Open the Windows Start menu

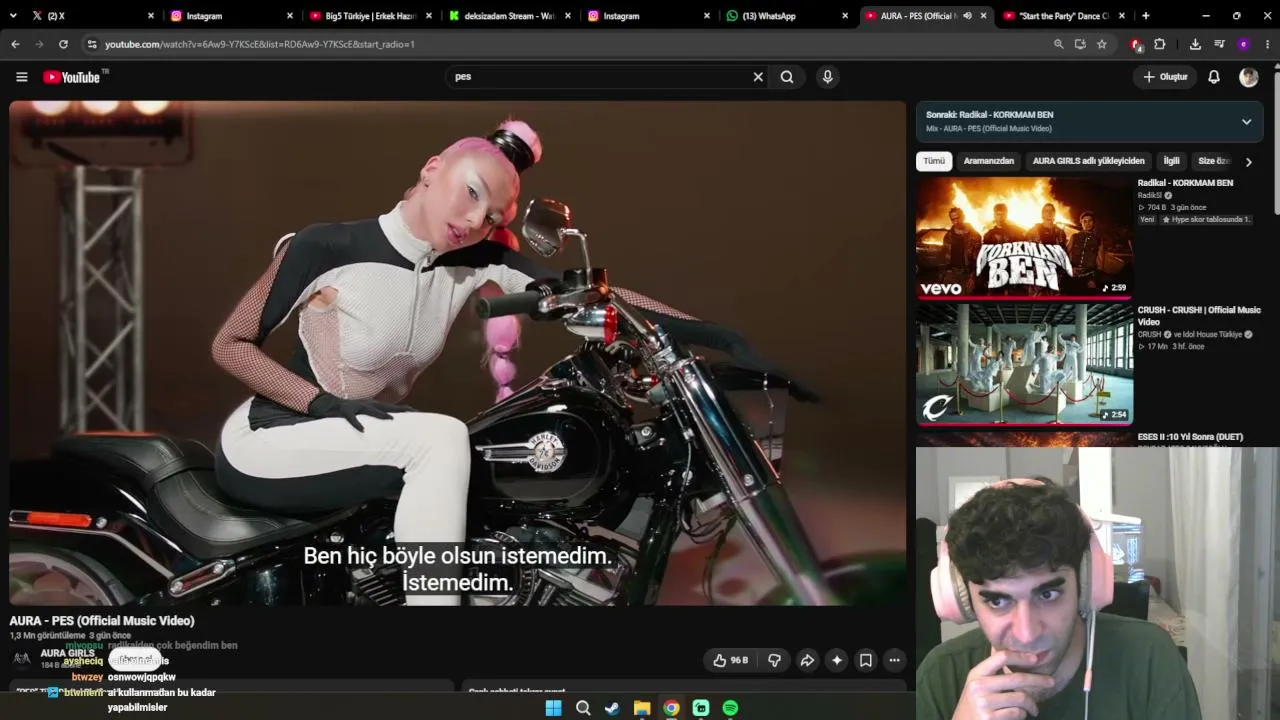[554, 708]
